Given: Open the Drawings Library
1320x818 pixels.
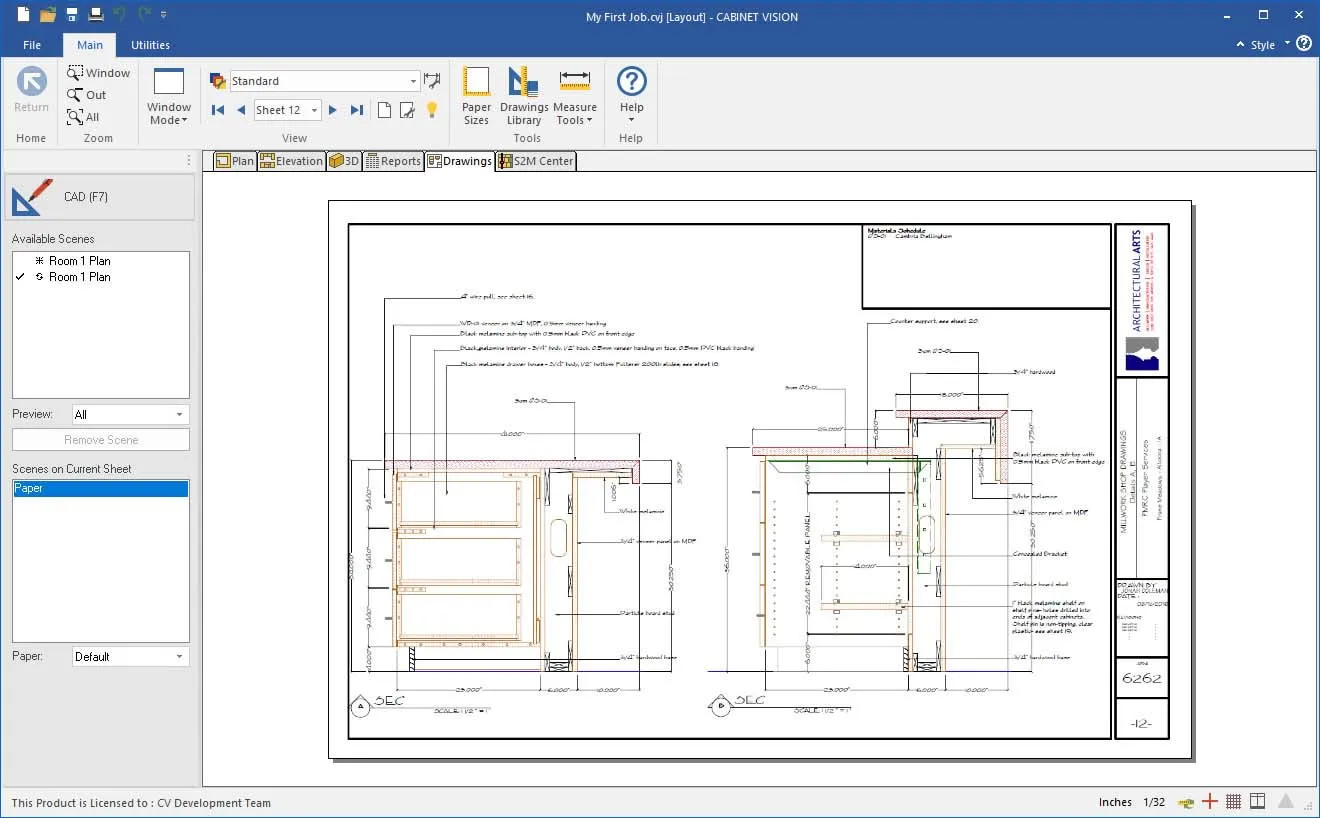Looking at the screenshot, I should click(x=523, y=95).
